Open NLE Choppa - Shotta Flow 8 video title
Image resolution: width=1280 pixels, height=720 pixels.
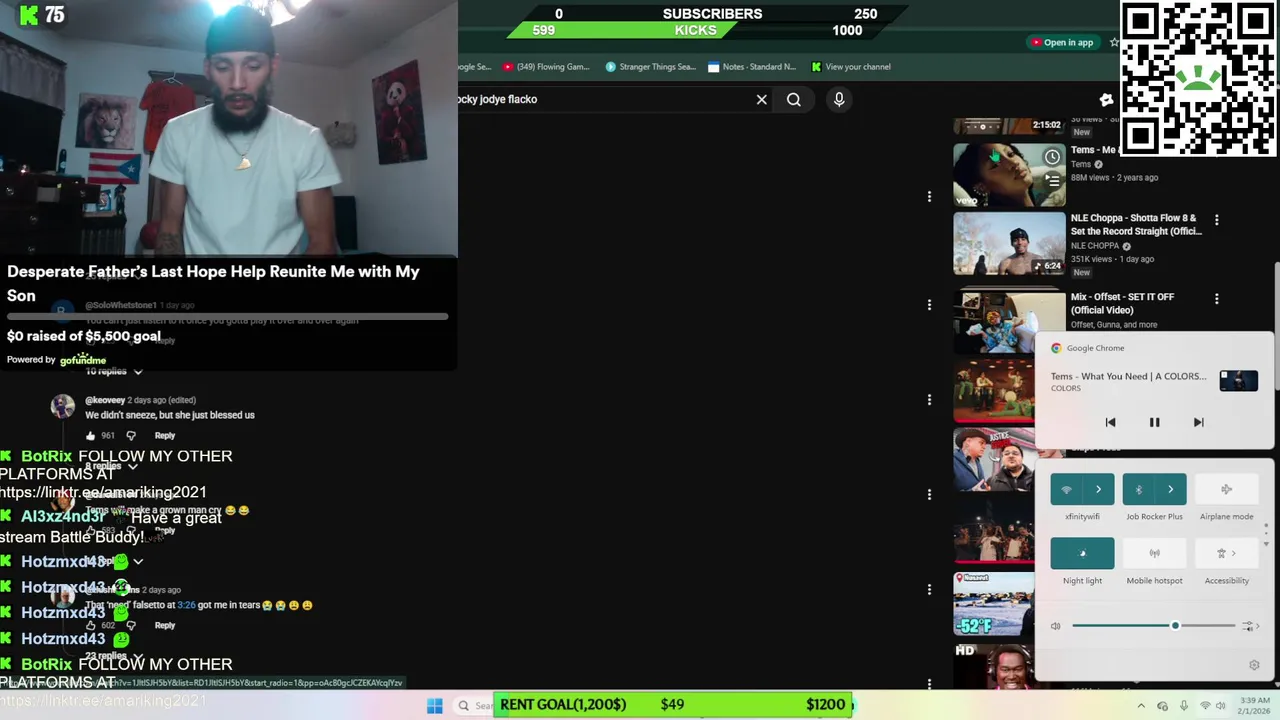coord(1136,224)
